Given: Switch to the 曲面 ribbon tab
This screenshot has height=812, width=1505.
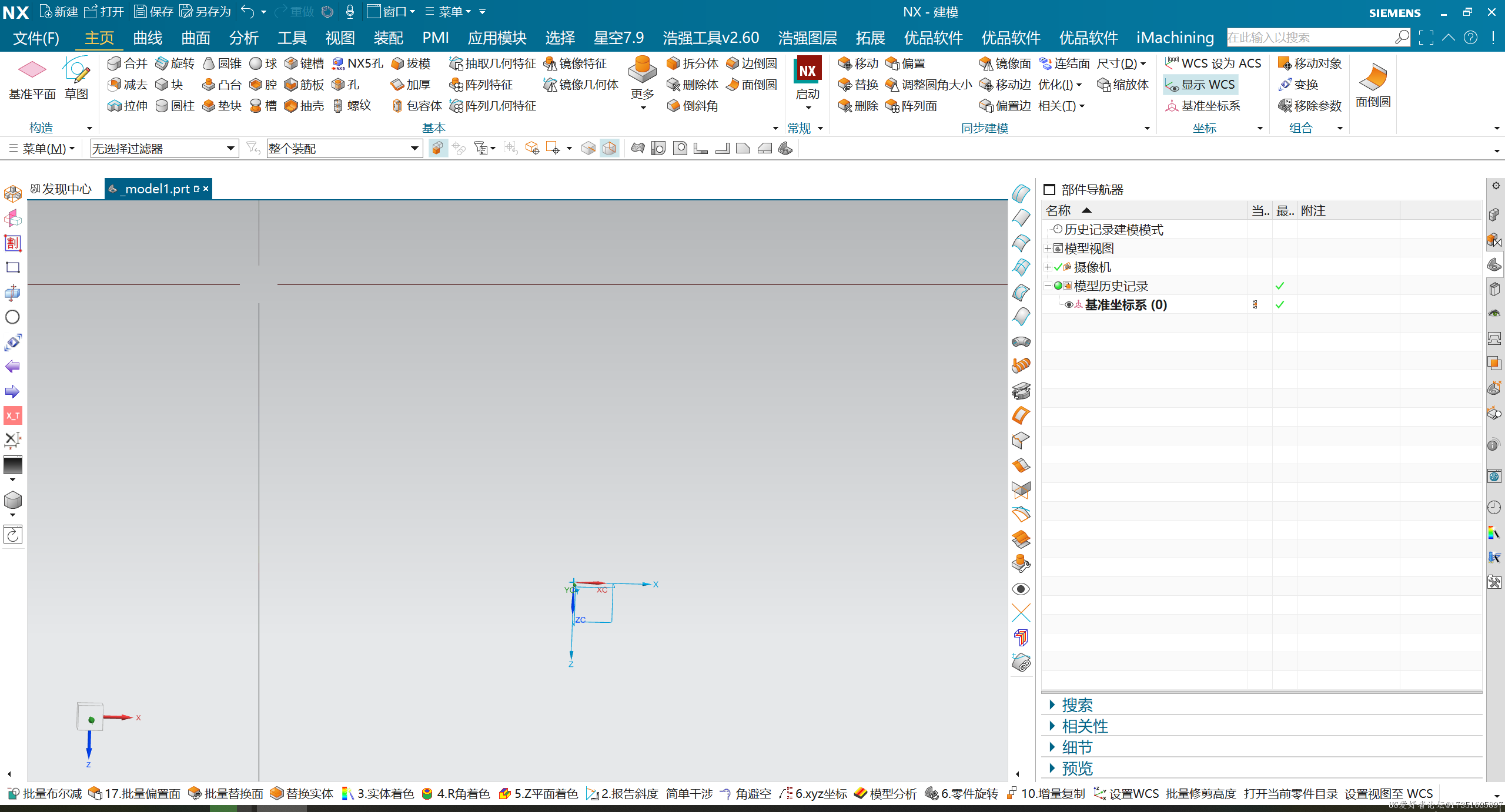Looking at the screenshot, I should [196, 38].
